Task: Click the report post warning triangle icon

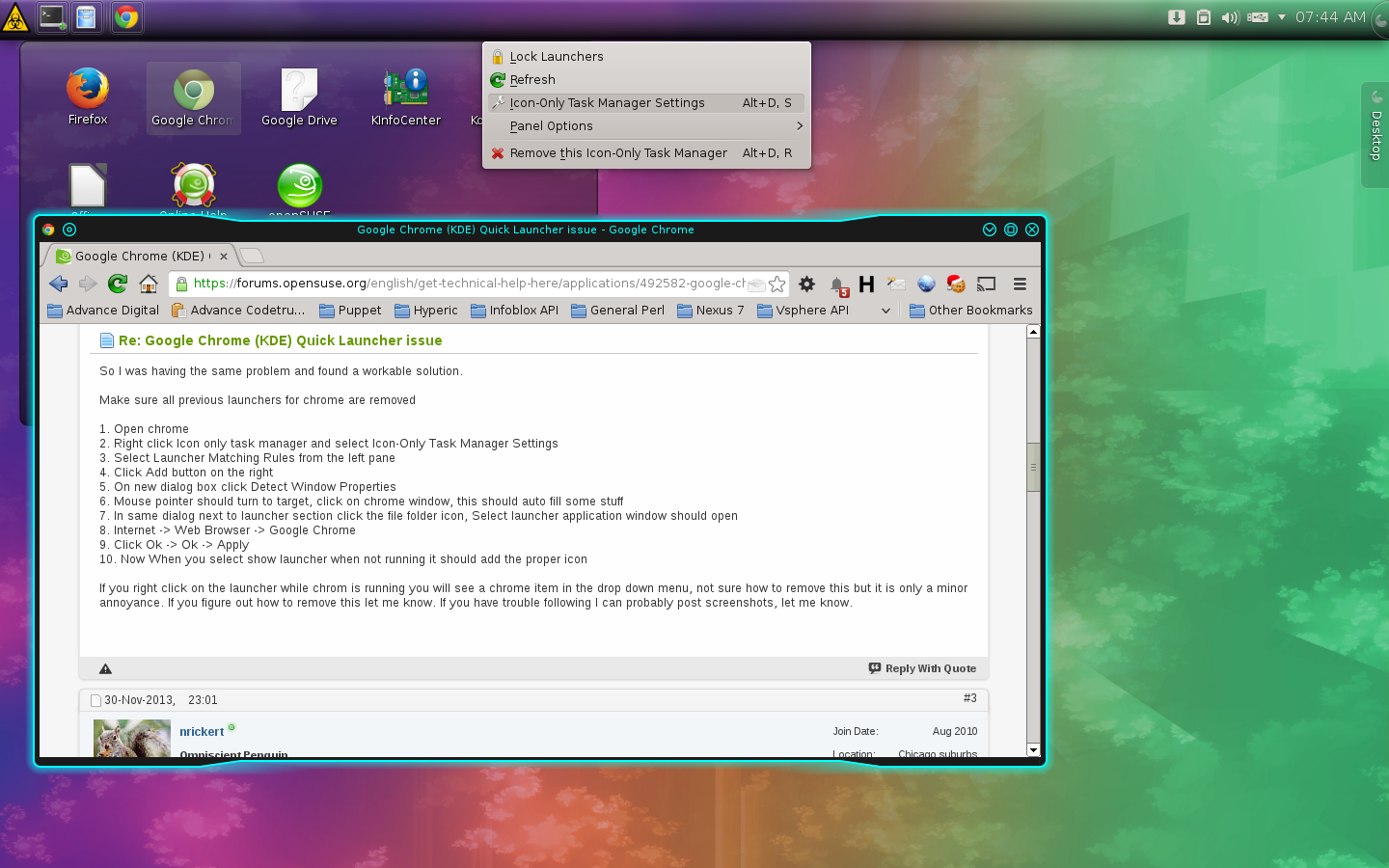Action: click(106, 668)
